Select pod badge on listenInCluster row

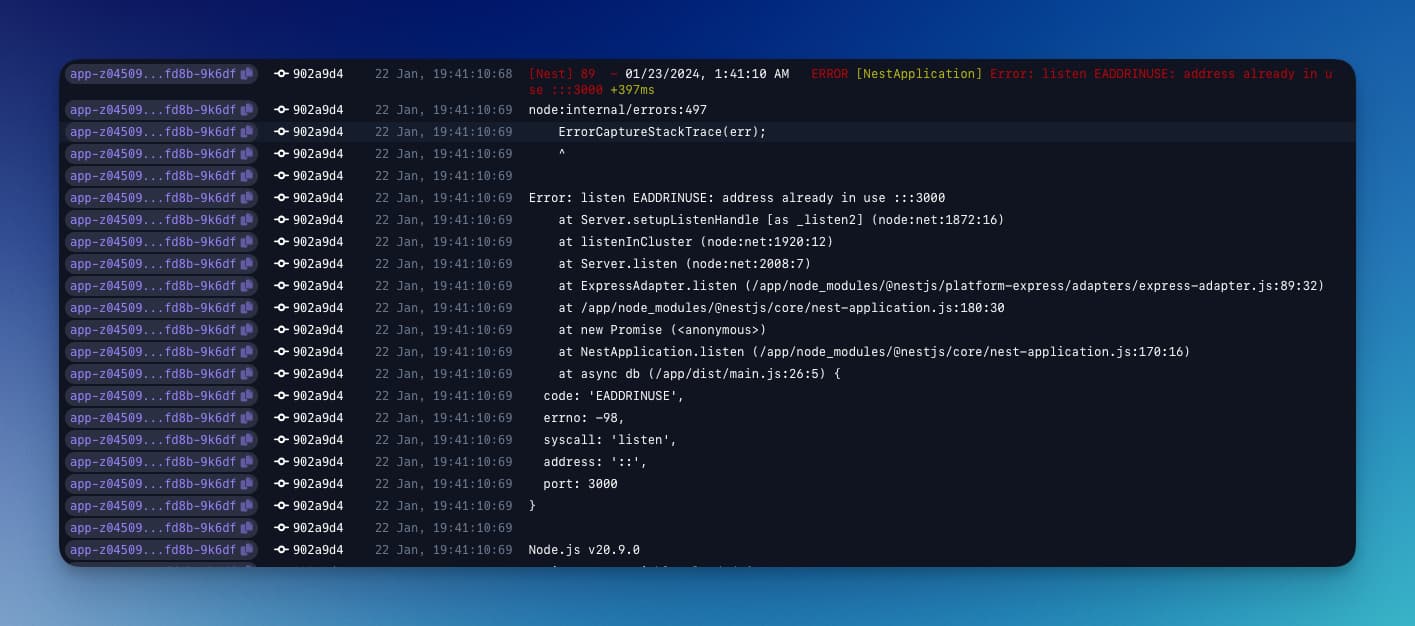point(161,242)
